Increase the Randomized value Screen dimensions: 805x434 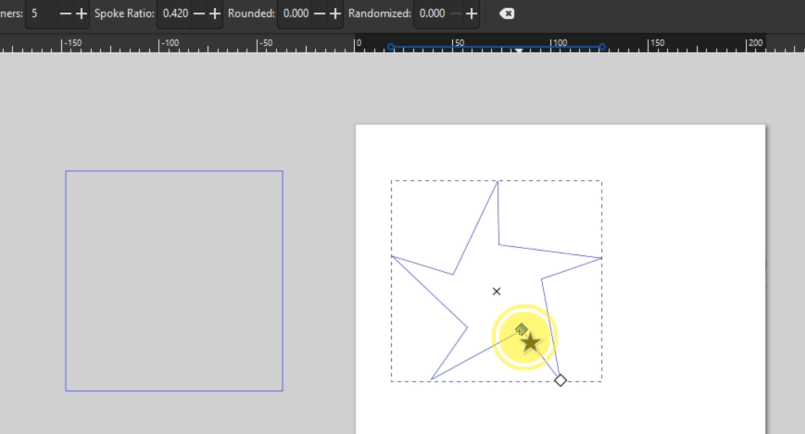pyautogui.click(x=471, y=14)
